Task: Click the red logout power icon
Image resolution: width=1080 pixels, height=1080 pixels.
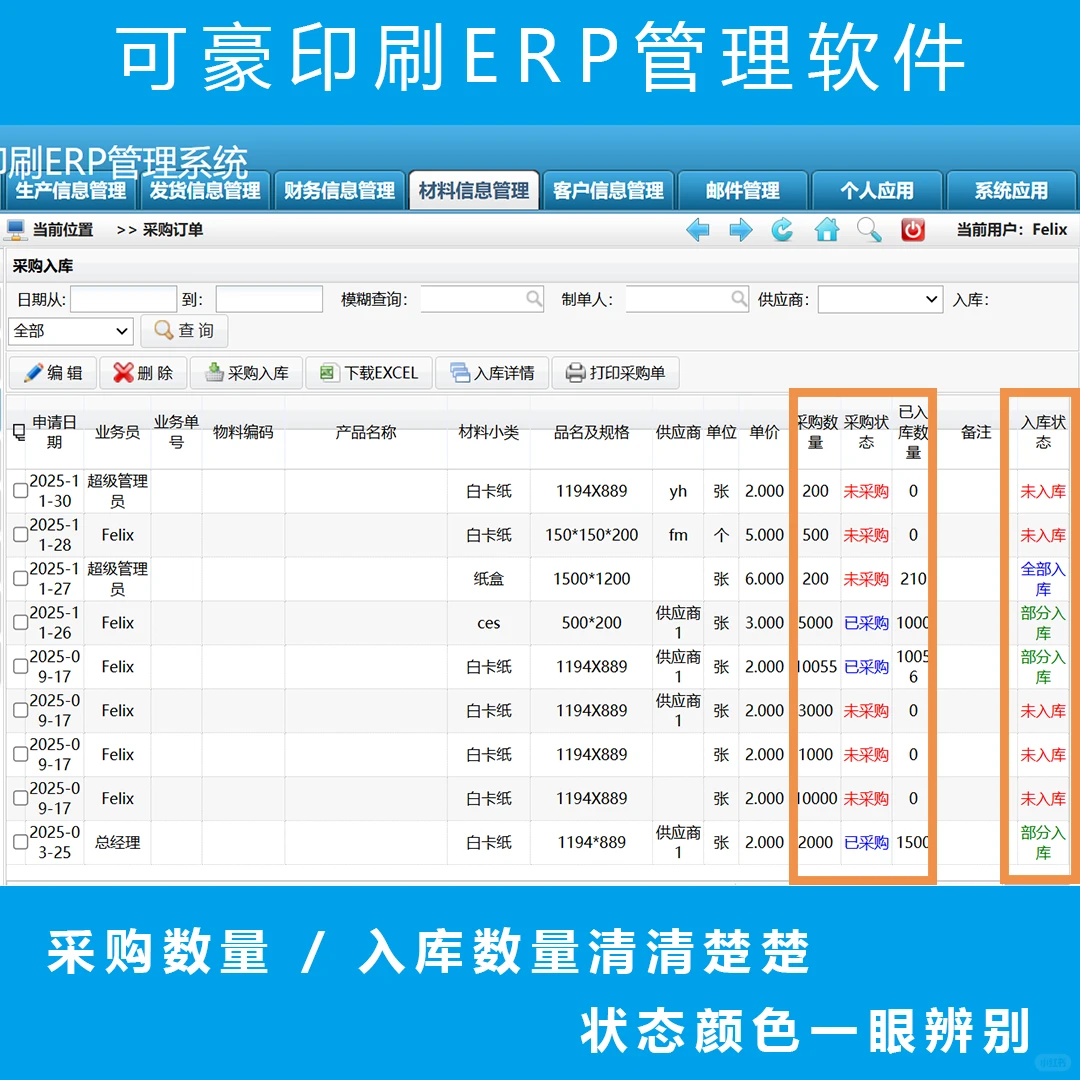Action: (x=912, y=230)
